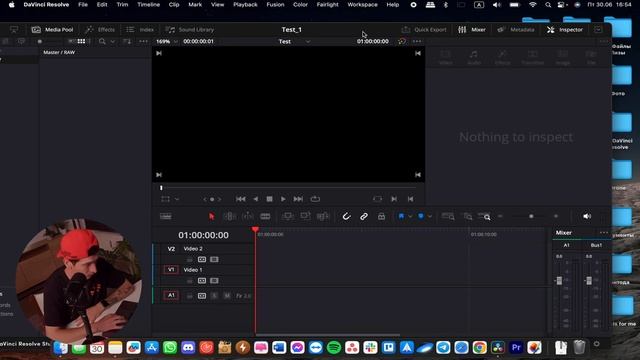
Task: Play the timeline forward
Action: click(x=283, y=199)
